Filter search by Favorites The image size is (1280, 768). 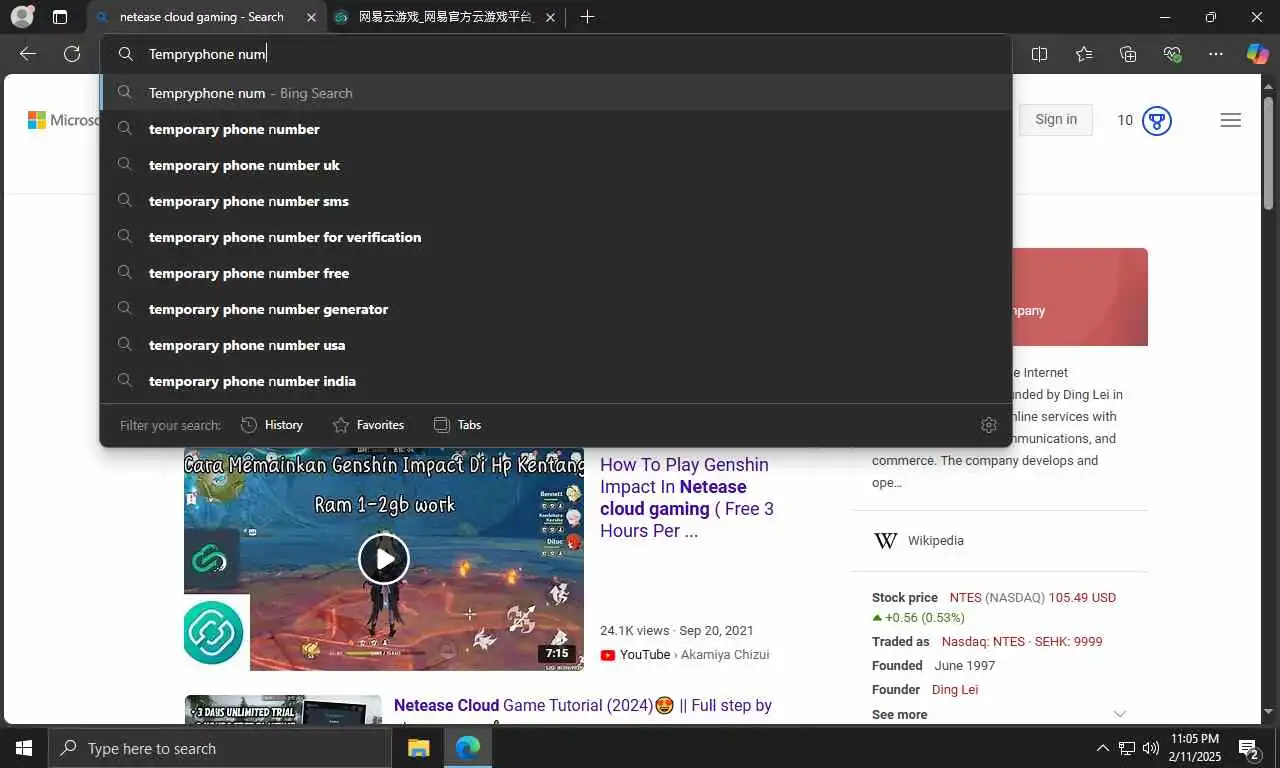point(368,425)
